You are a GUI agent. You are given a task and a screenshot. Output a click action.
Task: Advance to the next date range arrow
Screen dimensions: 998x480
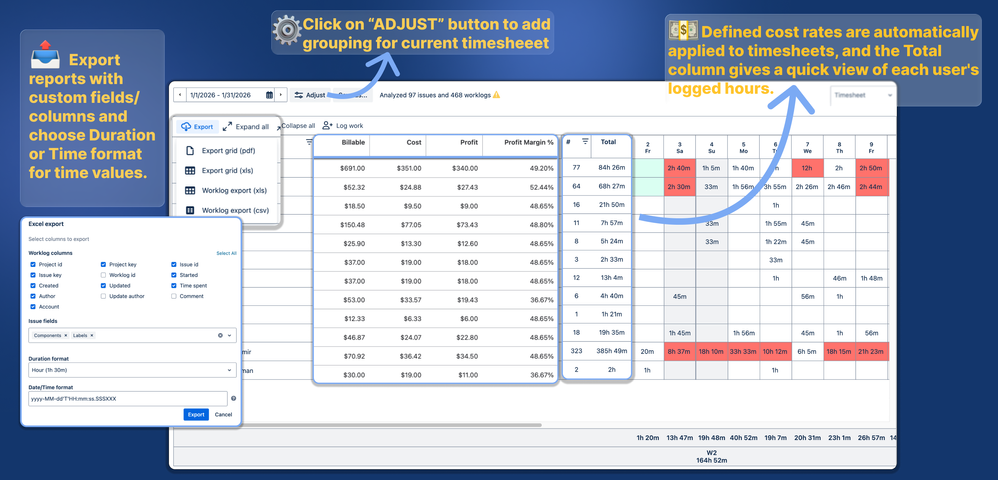coord(281,95)
